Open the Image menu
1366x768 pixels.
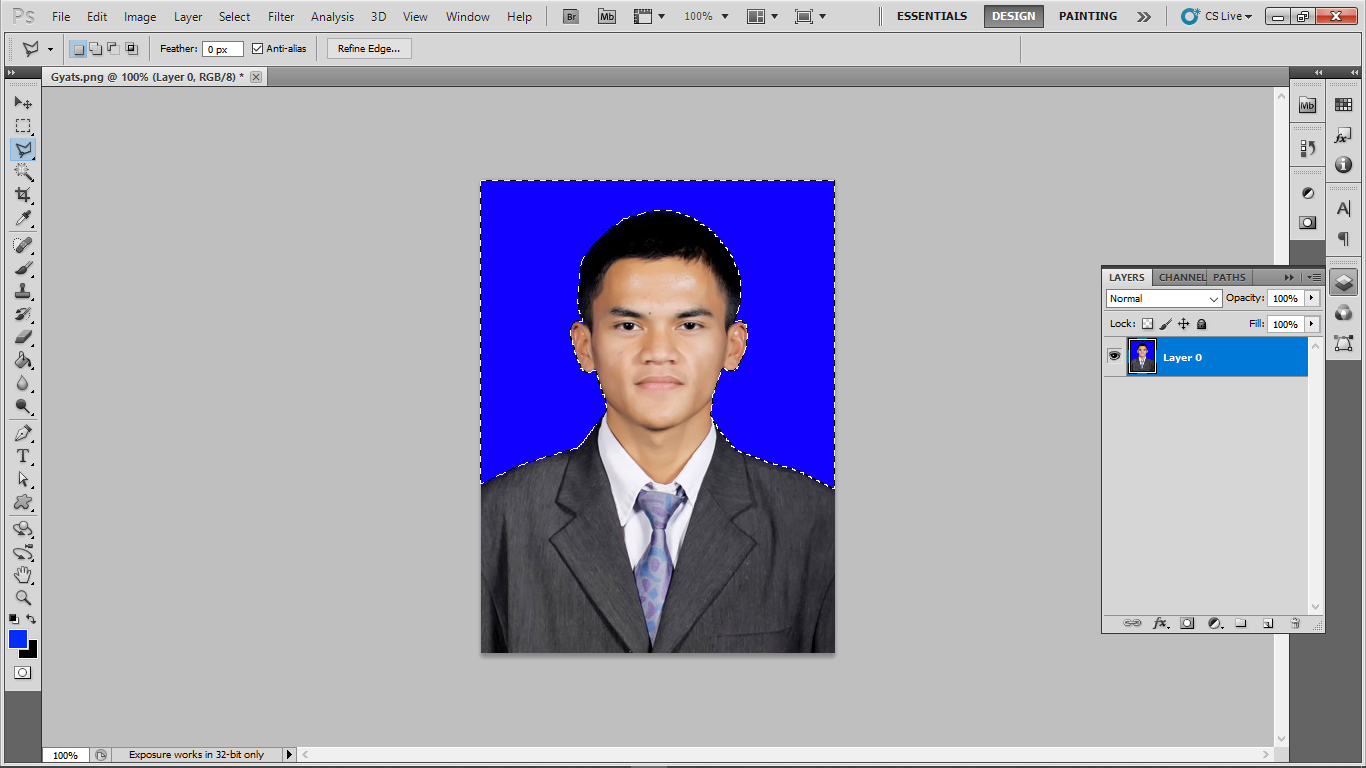pos(140,16)
